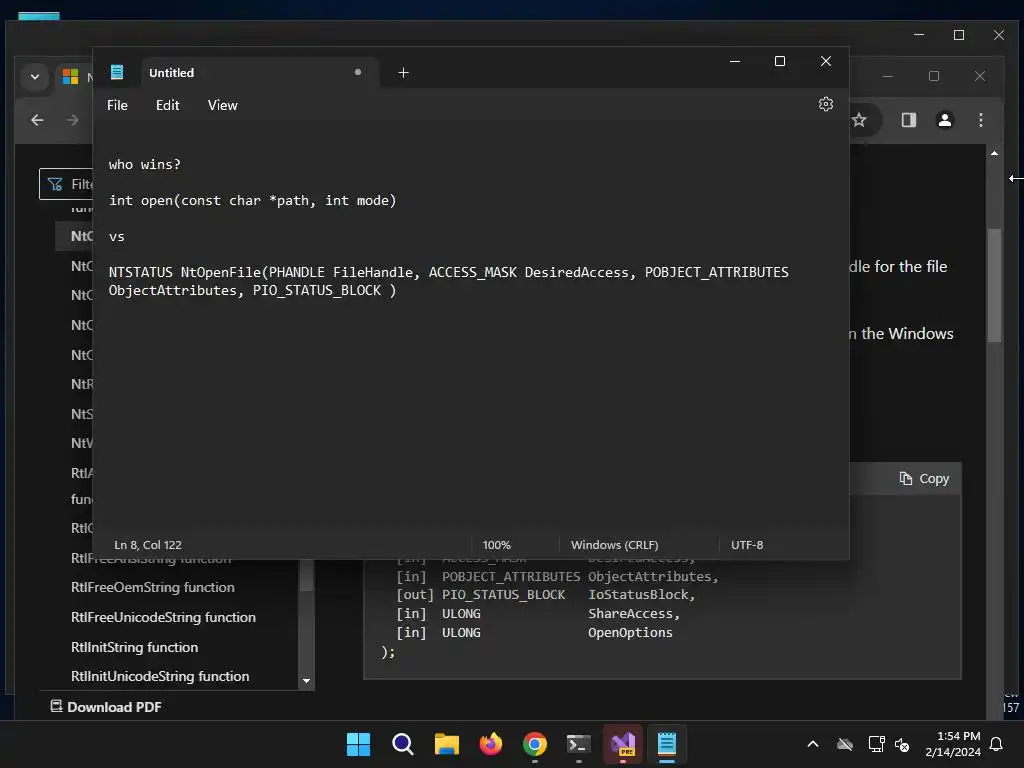Add a new Notepad tab
This screenshot has width=1024, height=768.
404,72
